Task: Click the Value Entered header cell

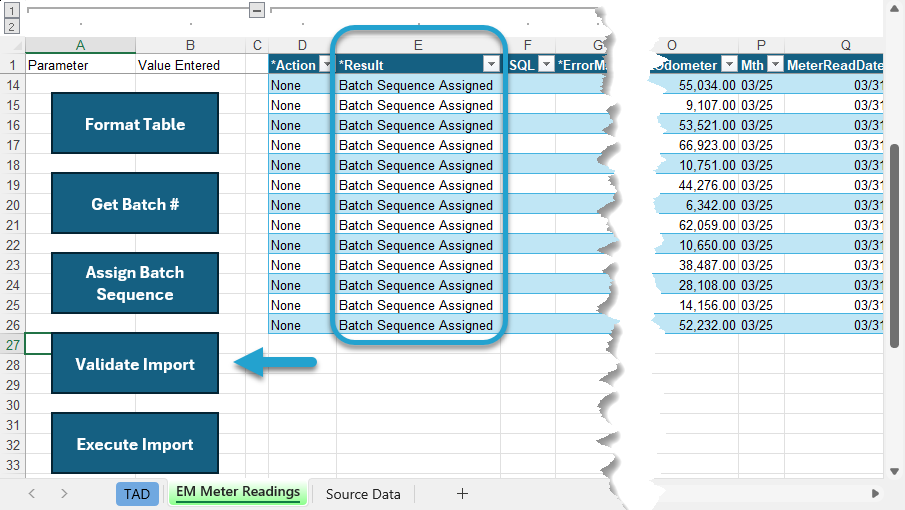Action: pyautogui.click(x=190, y=65)
